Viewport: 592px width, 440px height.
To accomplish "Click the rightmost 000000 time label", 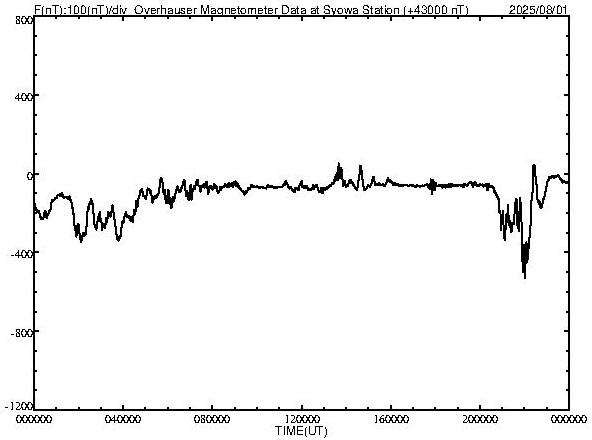I will coord(569,419).
